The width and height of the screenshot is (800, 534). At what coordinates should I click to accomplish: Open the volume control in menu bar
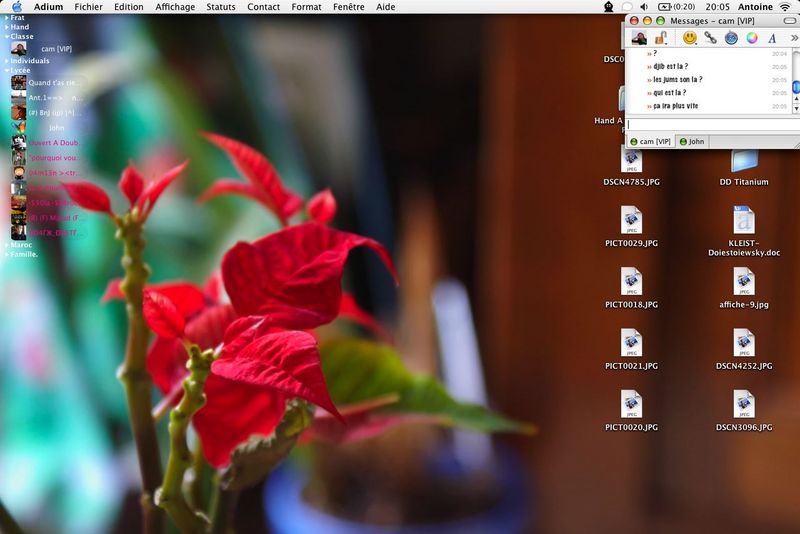[644, 7]
